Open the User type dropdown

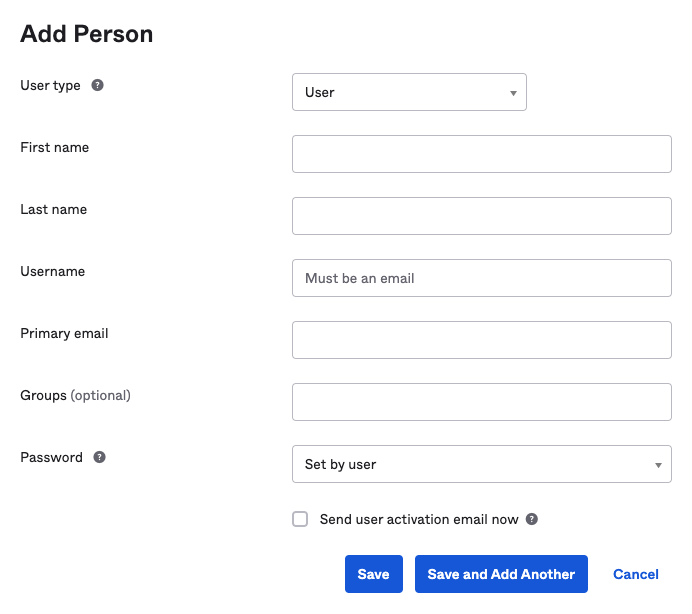409,92
